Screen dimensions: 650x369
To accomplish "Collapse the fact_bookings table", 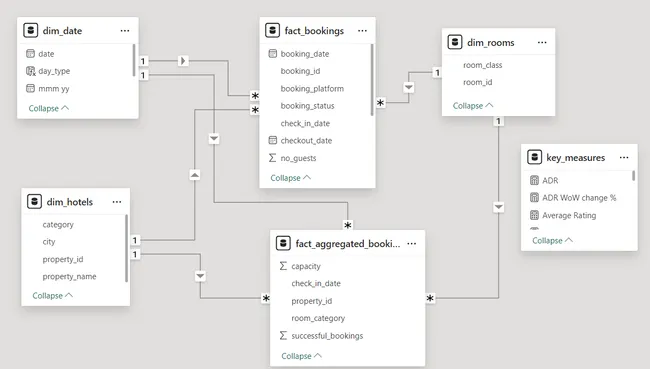I will coord(290,178).
